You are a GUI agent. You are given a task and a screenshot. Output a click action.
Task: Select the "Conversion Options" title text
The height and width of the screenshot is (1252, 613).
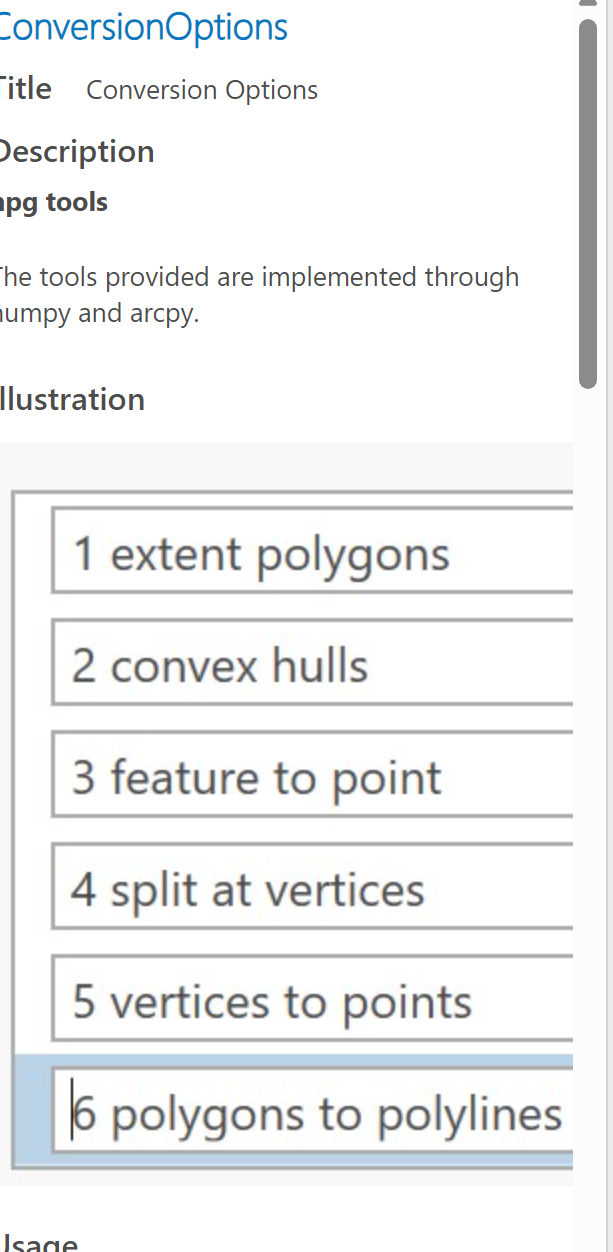click(x=201, y=89)
